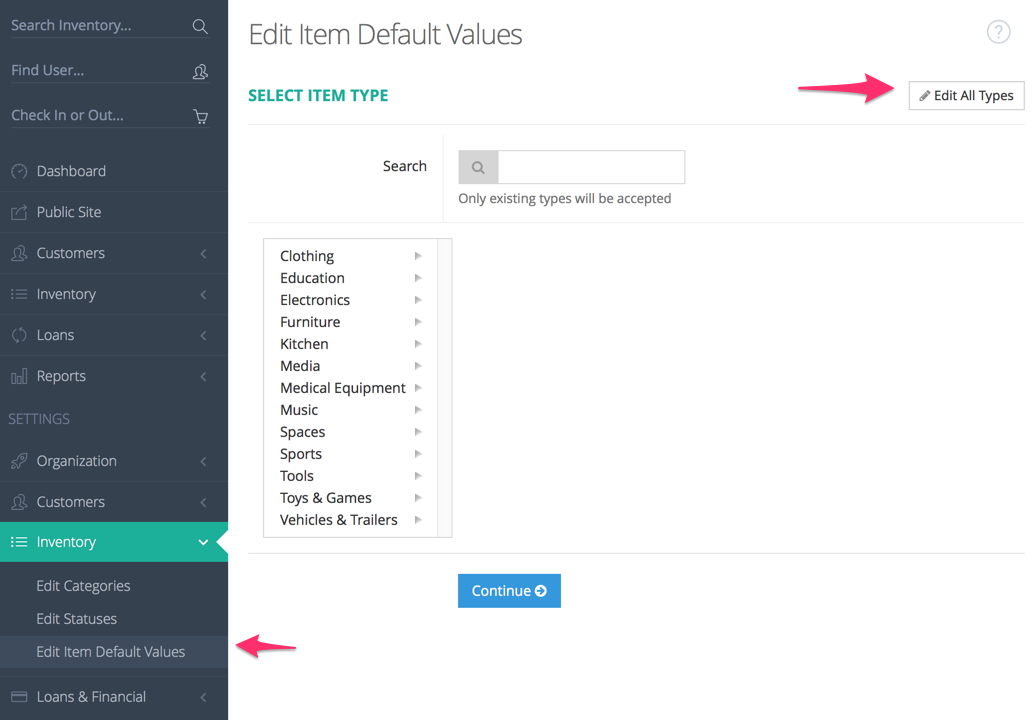1032x720 pixels.
Task: Click the Dashboard gauge icon
Action: coord(19,172)
